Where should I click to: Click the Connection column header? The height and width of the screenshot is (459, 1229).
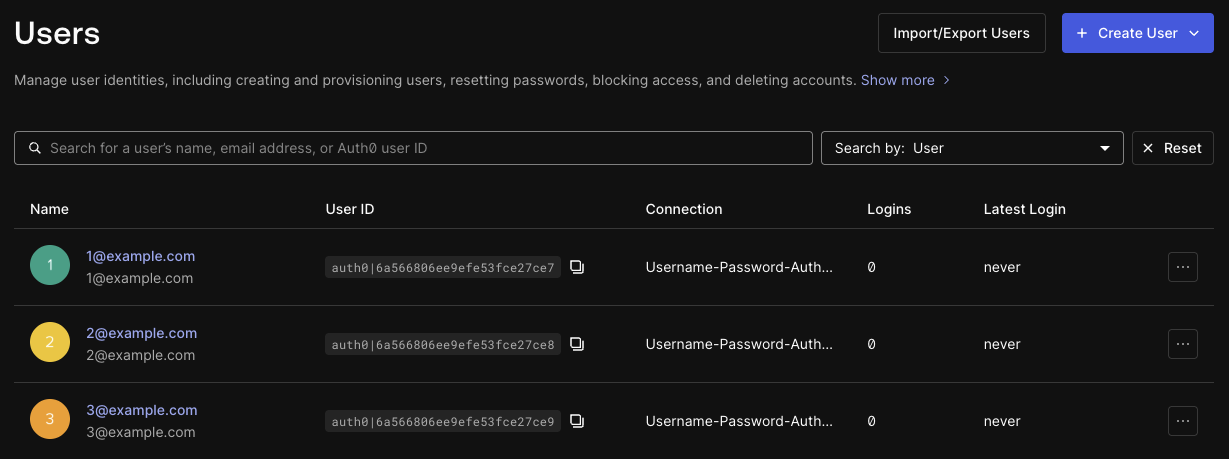(684, 209)
